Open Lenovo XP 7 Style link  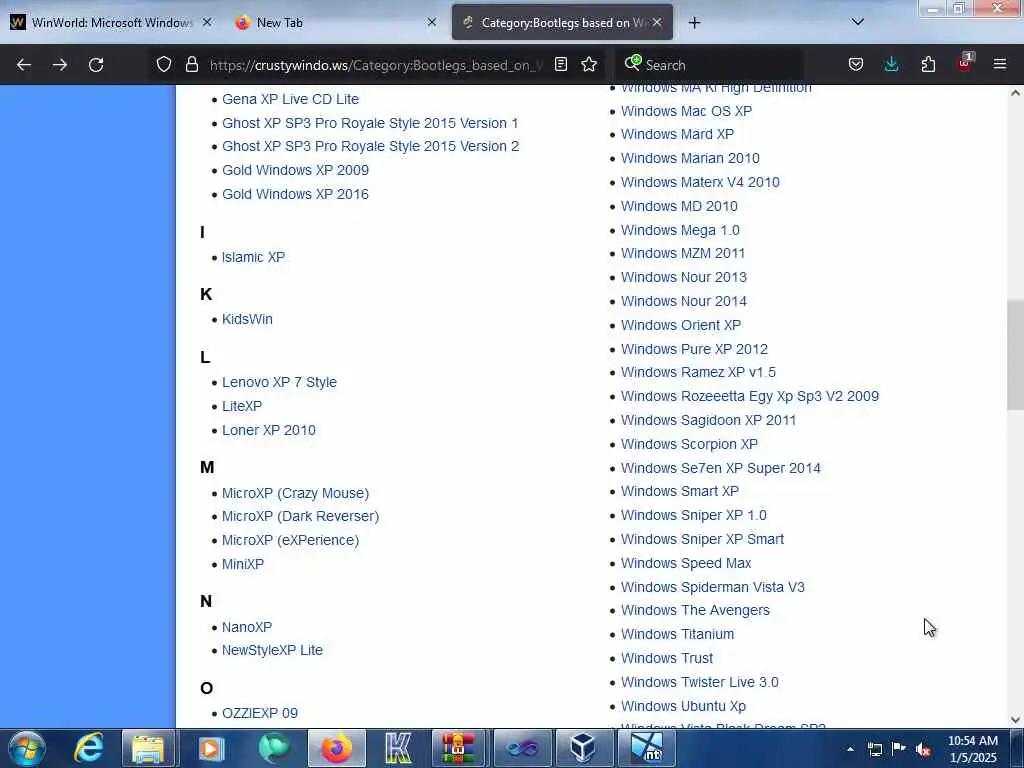[x=280, y=382]
